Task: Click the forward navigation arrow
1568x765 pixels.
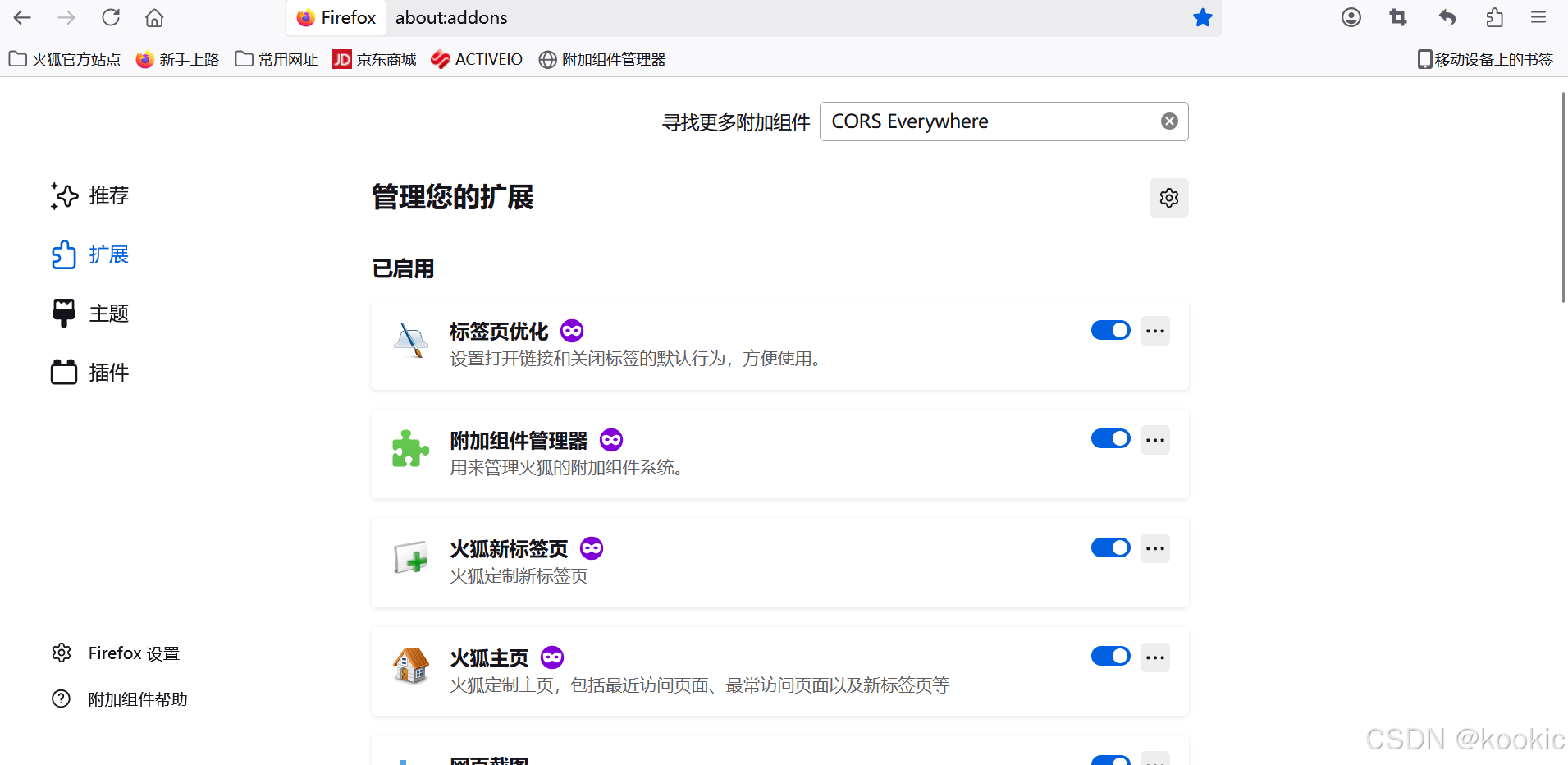Action: tap(66, 17)
